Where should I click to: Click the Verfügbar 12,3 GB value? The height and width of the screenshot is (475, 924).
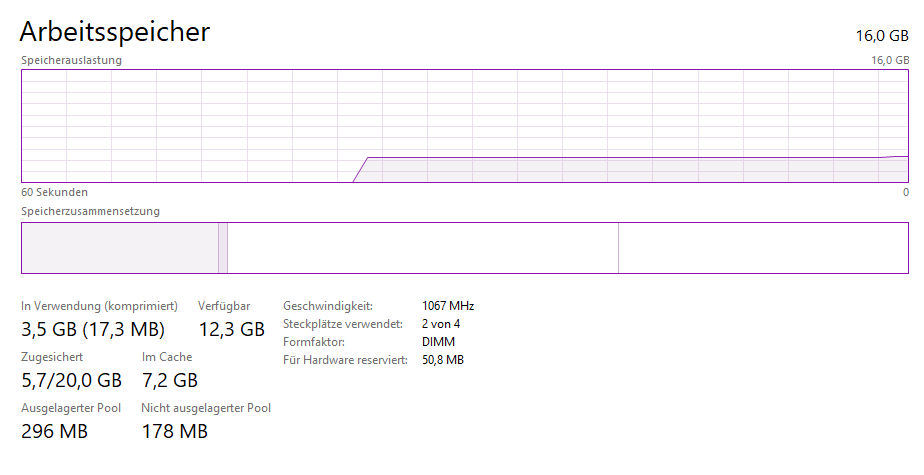231,329
